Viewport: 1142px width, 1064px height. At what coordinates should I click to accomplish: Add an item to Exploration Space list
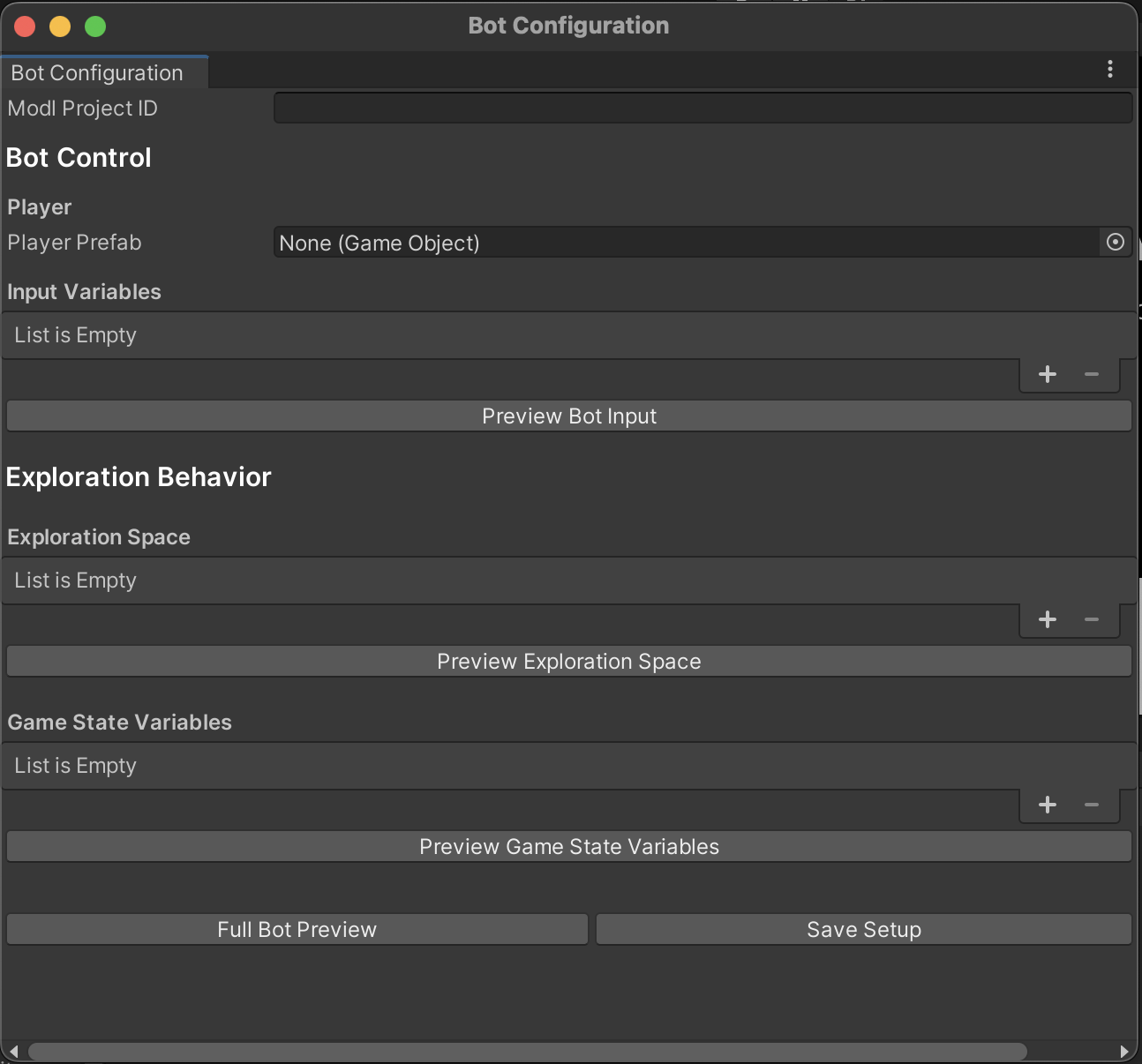(1048, 620)
